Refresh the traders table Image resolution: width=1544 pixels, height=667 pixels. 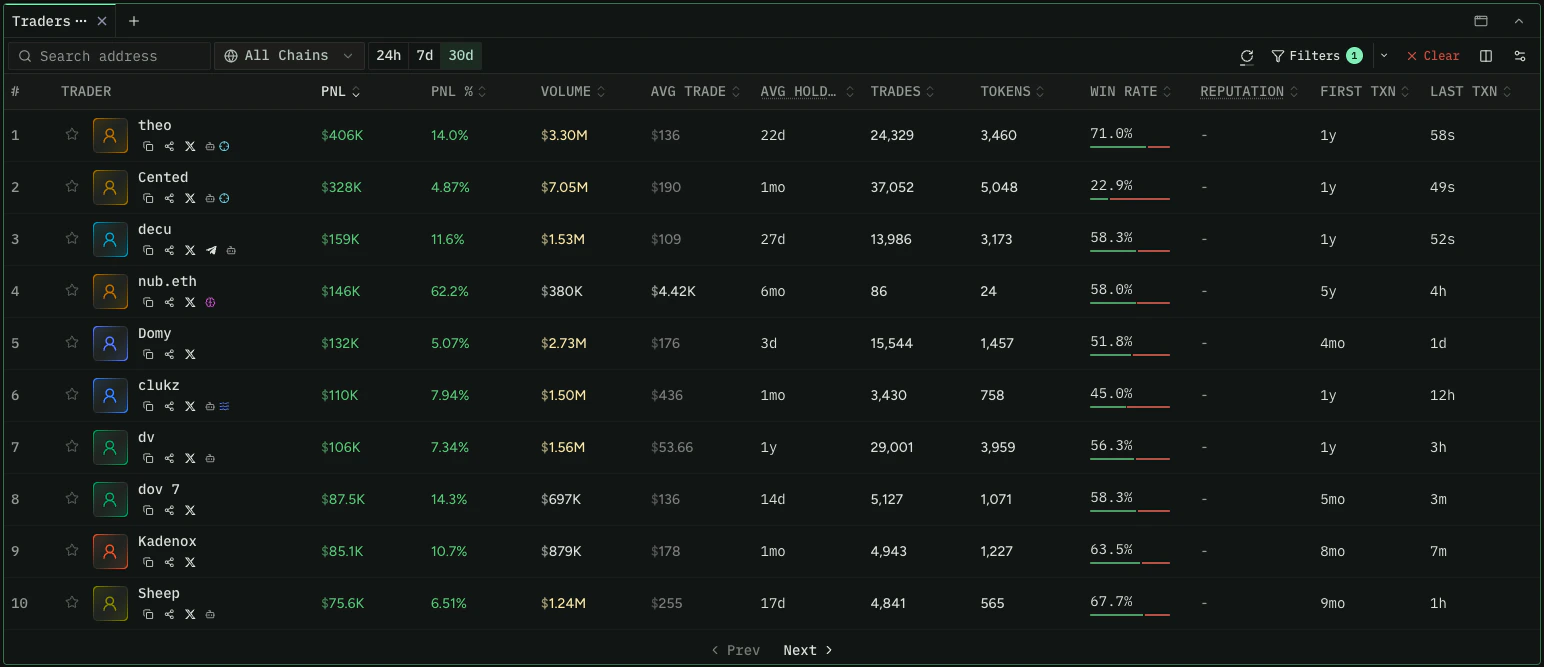(1246, 56)
